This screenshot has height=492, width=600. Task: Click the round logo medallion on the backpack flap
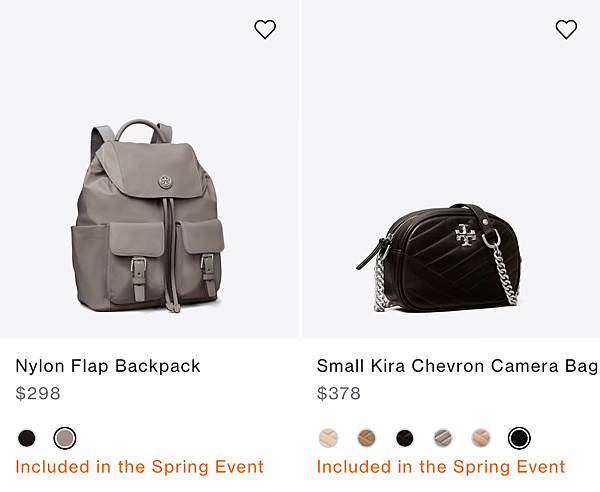(166, 182)
